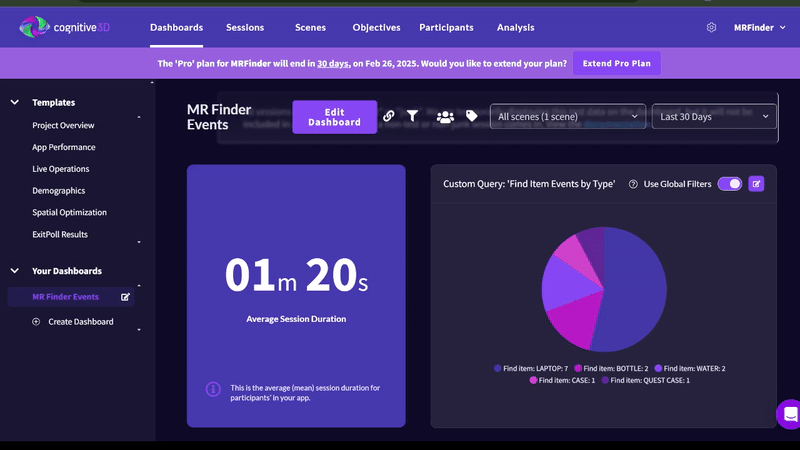Click Create Dashboard

[81, 321]
